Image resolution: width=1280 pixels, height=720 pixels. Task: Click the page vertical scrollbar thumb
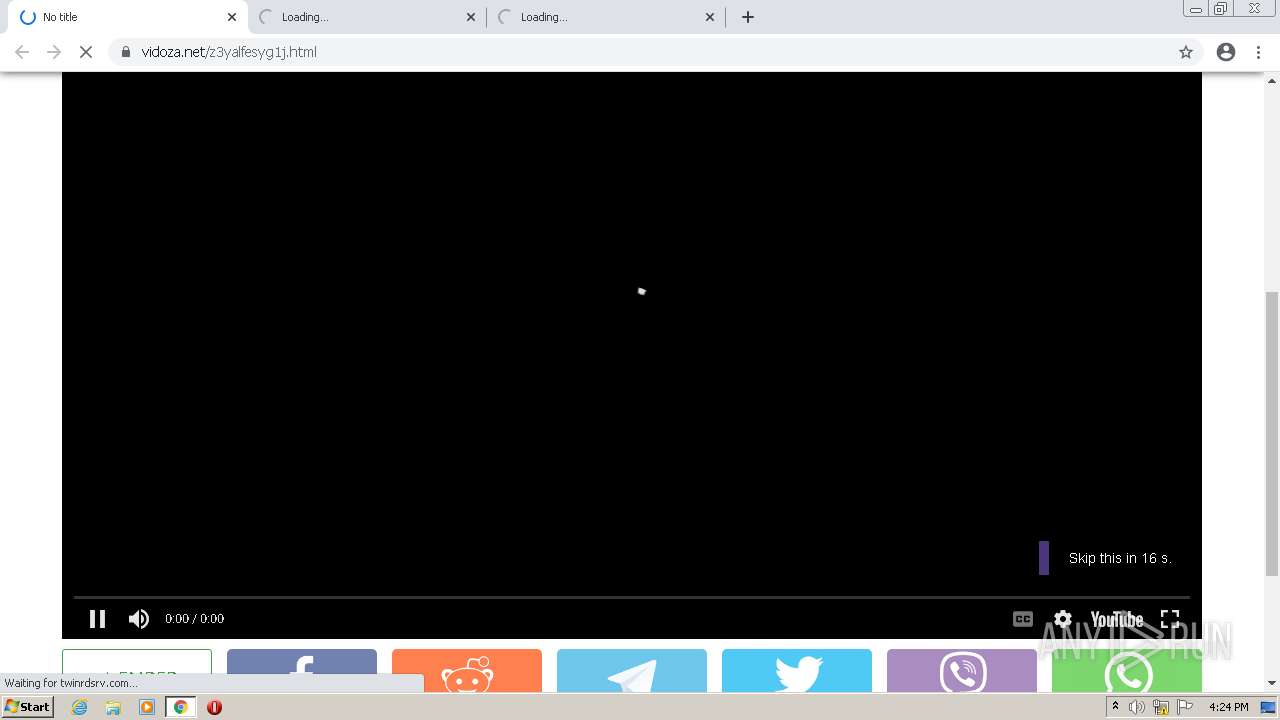click(1271, 434)
